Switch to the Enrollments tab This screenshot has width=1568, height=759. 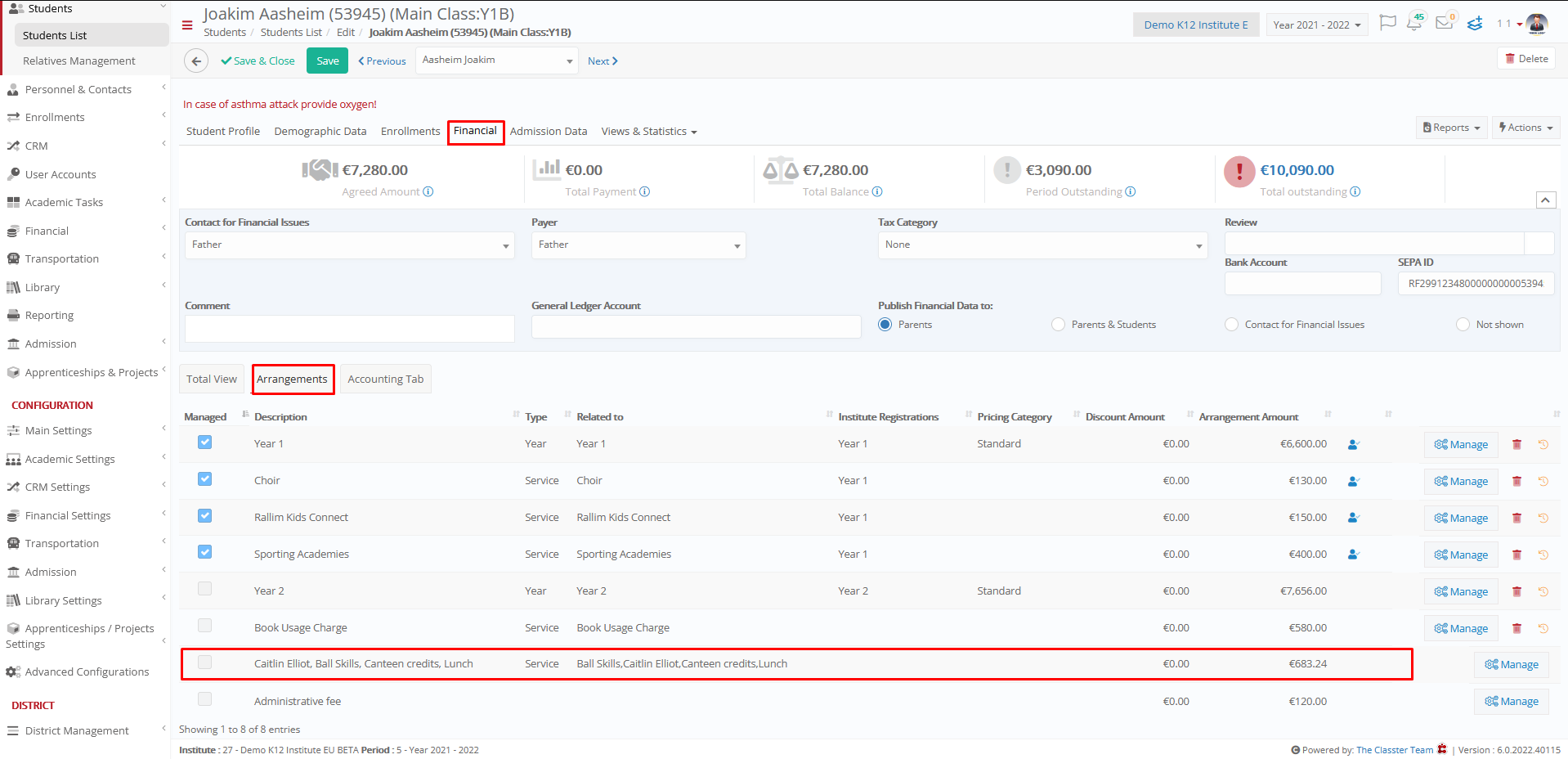coord(410,132)
